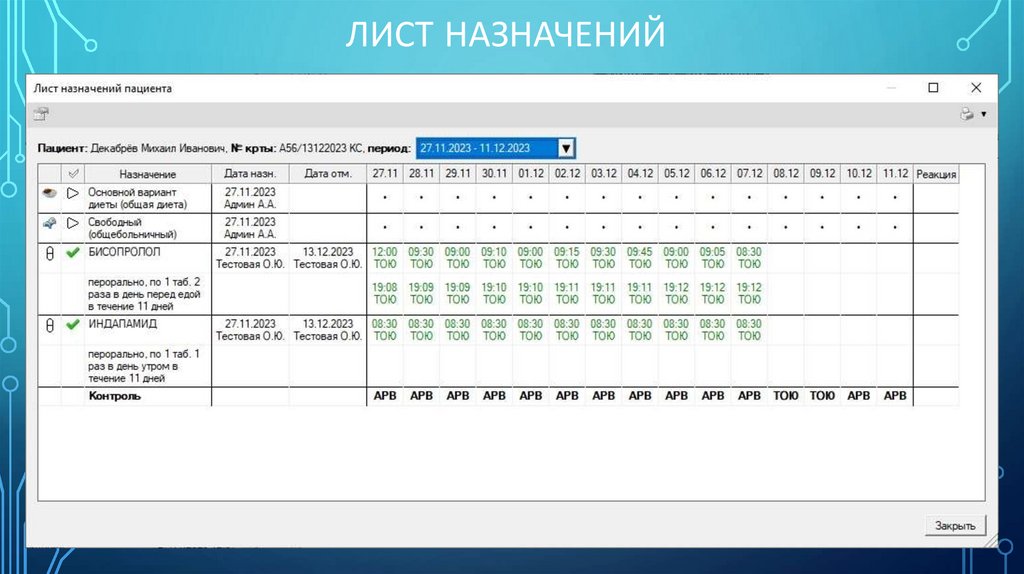
Task: Click the checkmark column header icon
Action: 73,174
